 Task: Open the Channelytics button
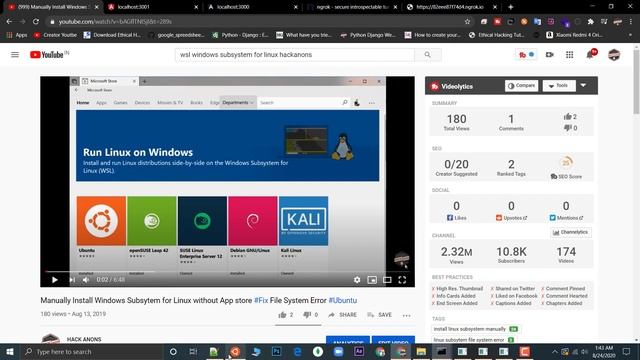(x=570, y=232)
